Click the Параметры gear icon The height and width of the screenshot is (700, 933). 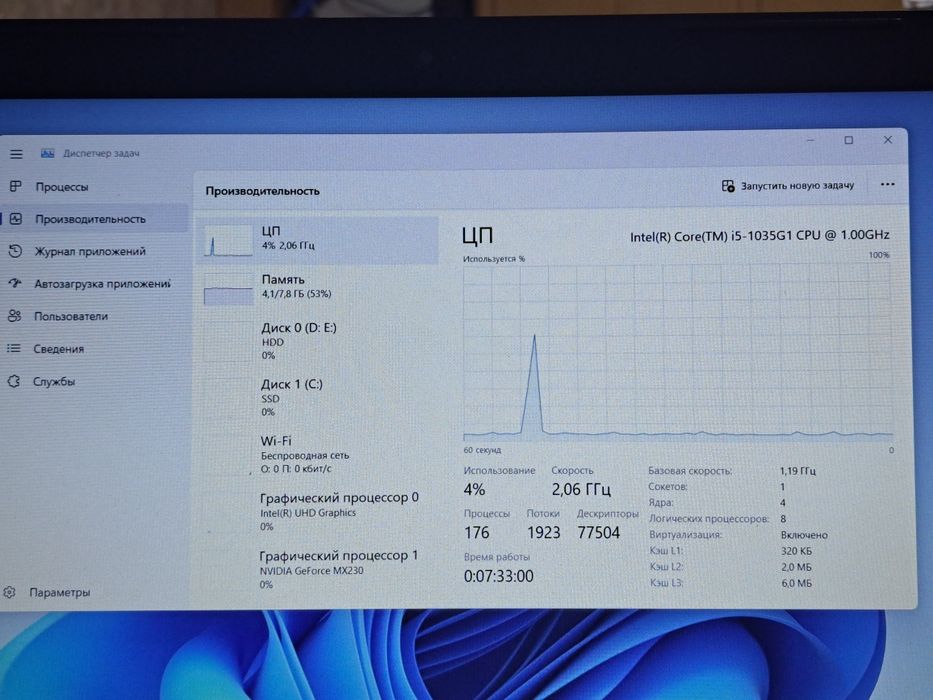[x=9, y=592]
